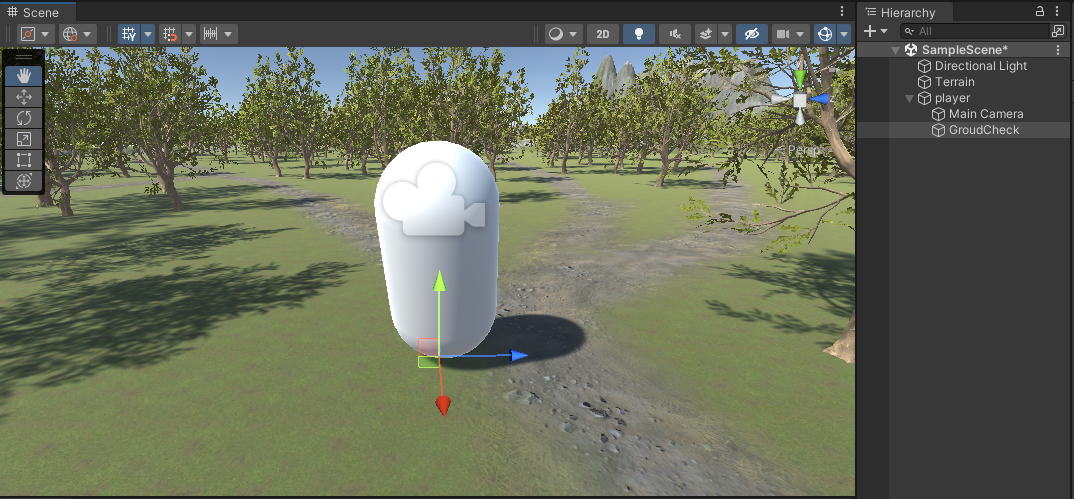The image size is (1074, 499).
Task: Open the scene effects dropdown arrow
Action: [725, 34]
